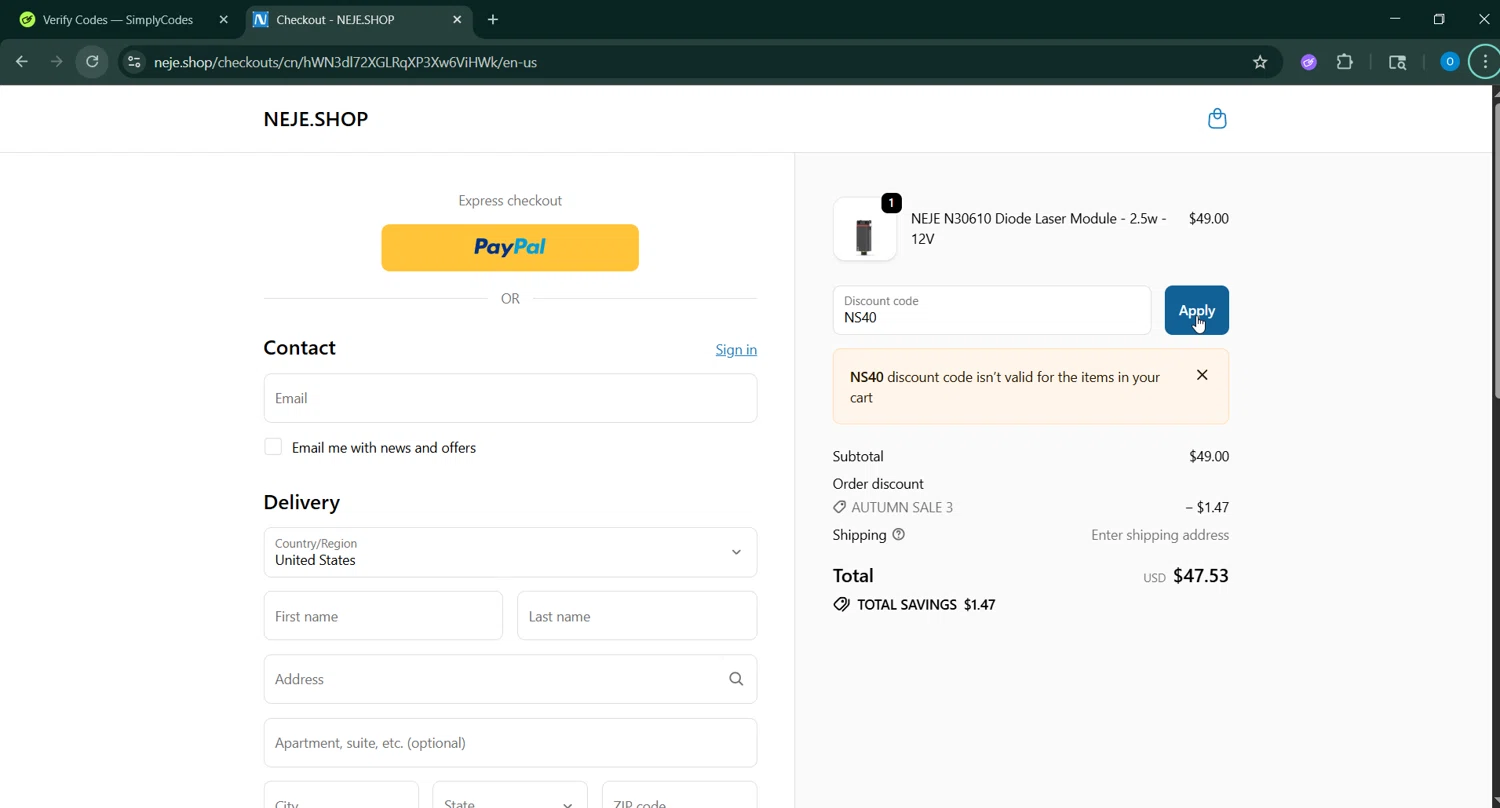This screenshot has width=1500, height=808.
Task: Focus the Email input field
Action: (x=510, y=398)
